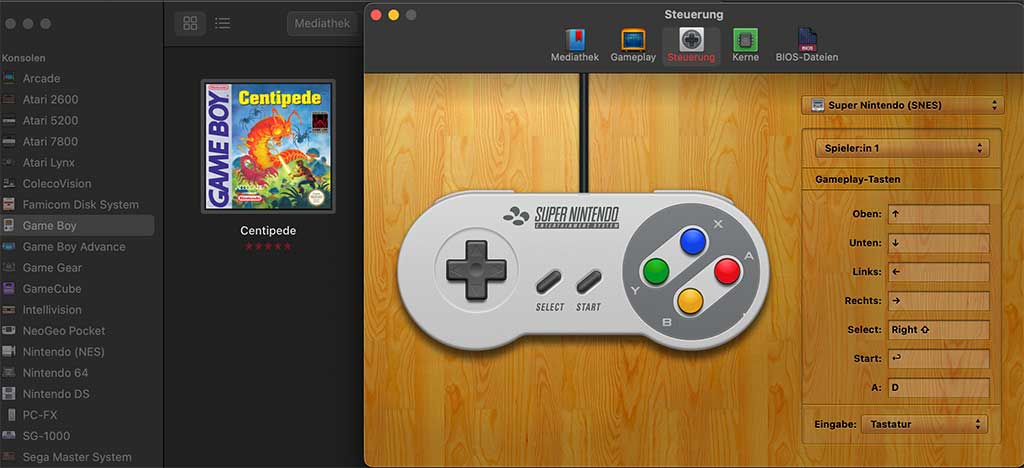Open the Super Nintendo (SNES) console dropdown

coord(902,105)
